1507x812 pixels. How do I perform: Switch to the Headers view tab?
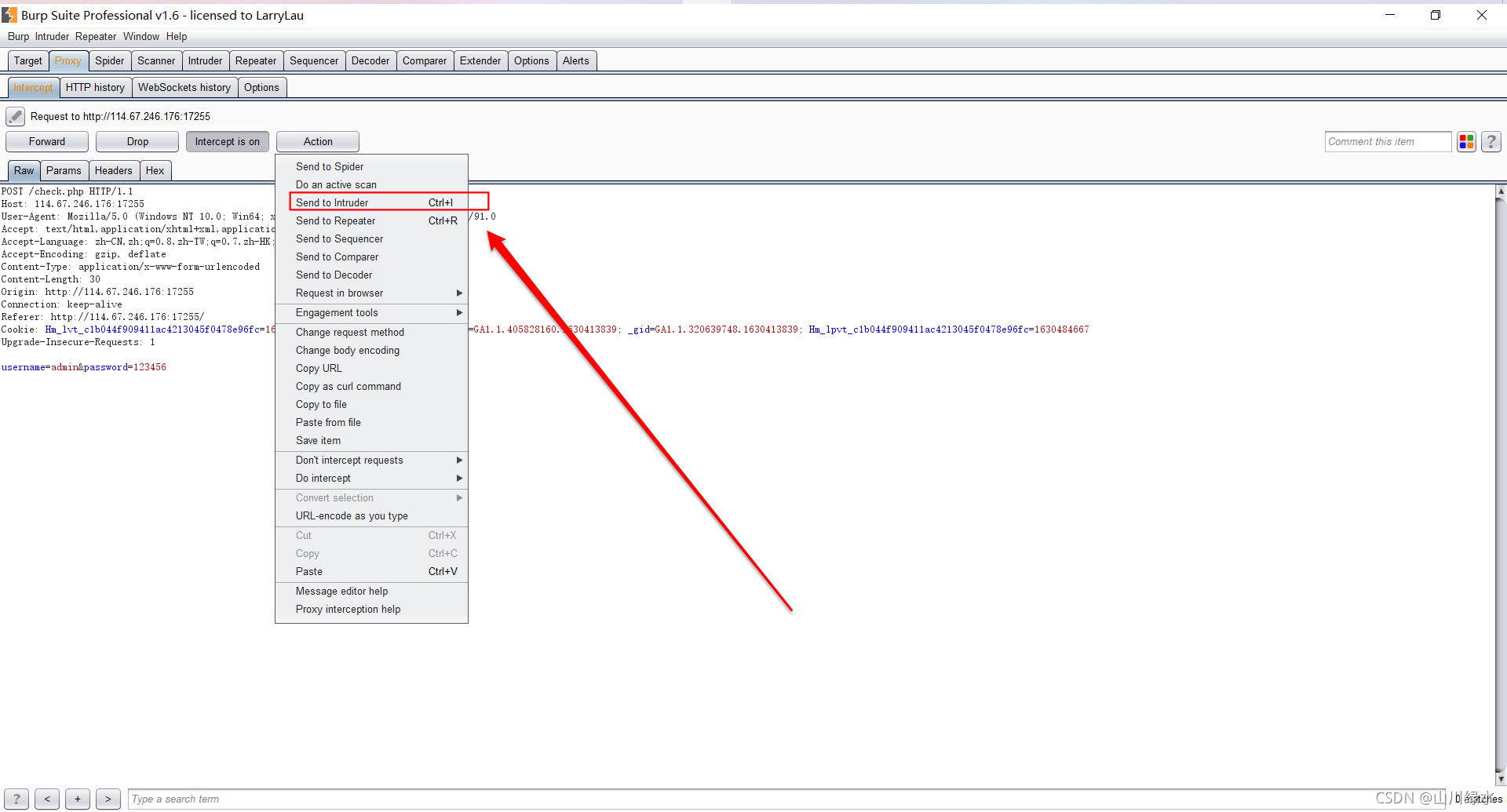(114, 171)
